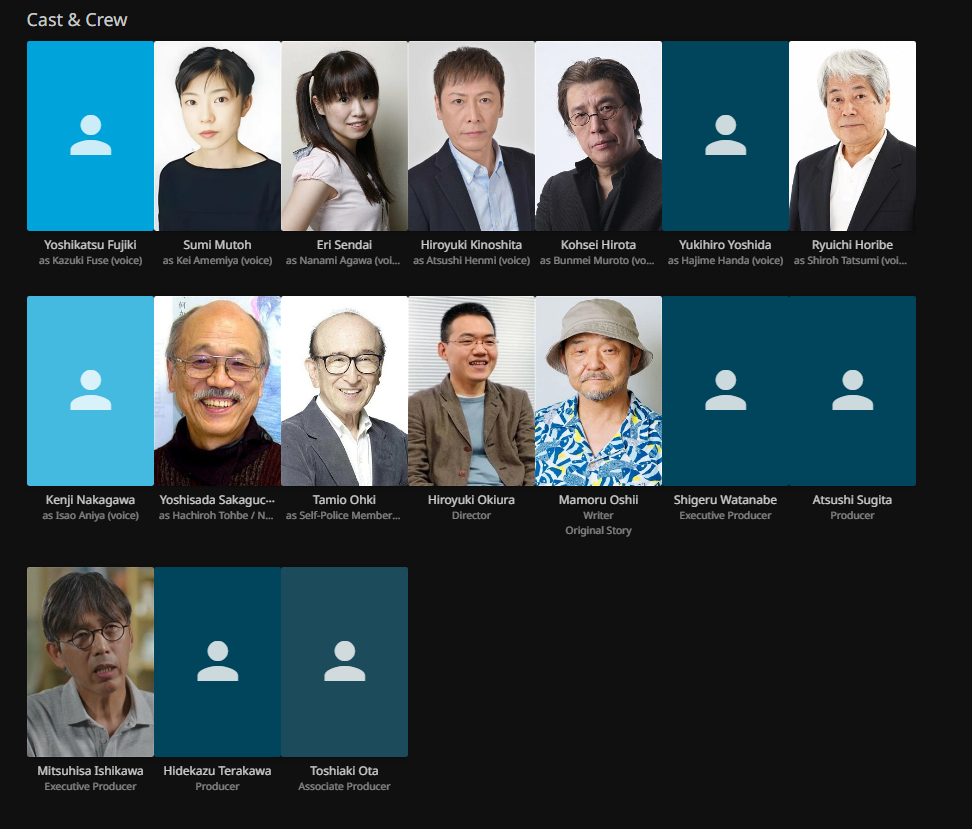Image resolution: width=972 pixels, height=829 pixels.
Task: Click the Mitsuhisa Ishikawa photo thumbnail
Action: pos(90,662)
